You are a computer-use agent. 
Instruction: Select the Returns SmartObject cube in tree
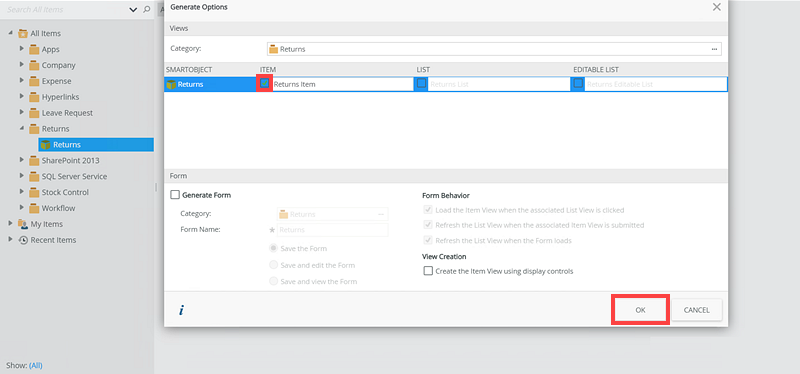[45, 145]
